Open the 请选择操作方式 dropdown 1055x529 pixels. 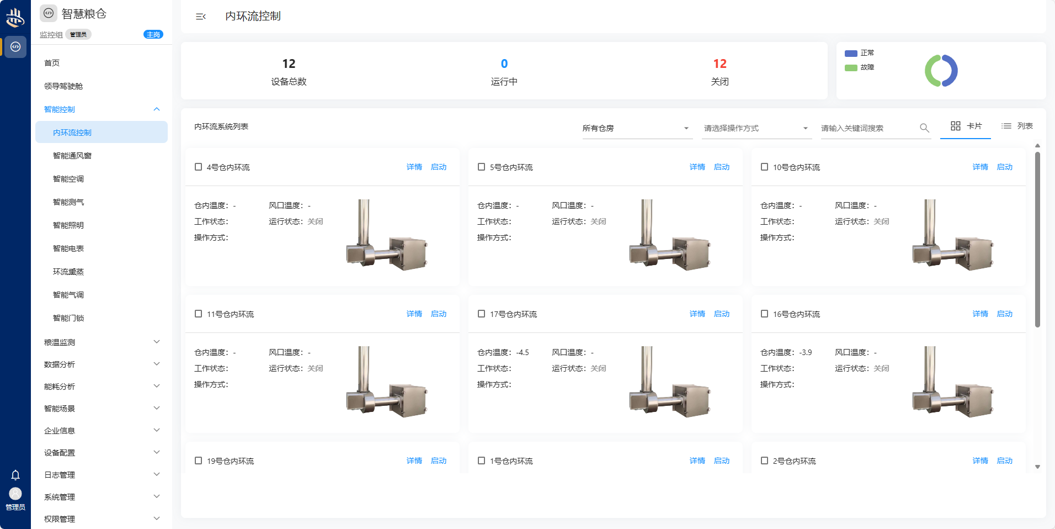click(755, 128)
